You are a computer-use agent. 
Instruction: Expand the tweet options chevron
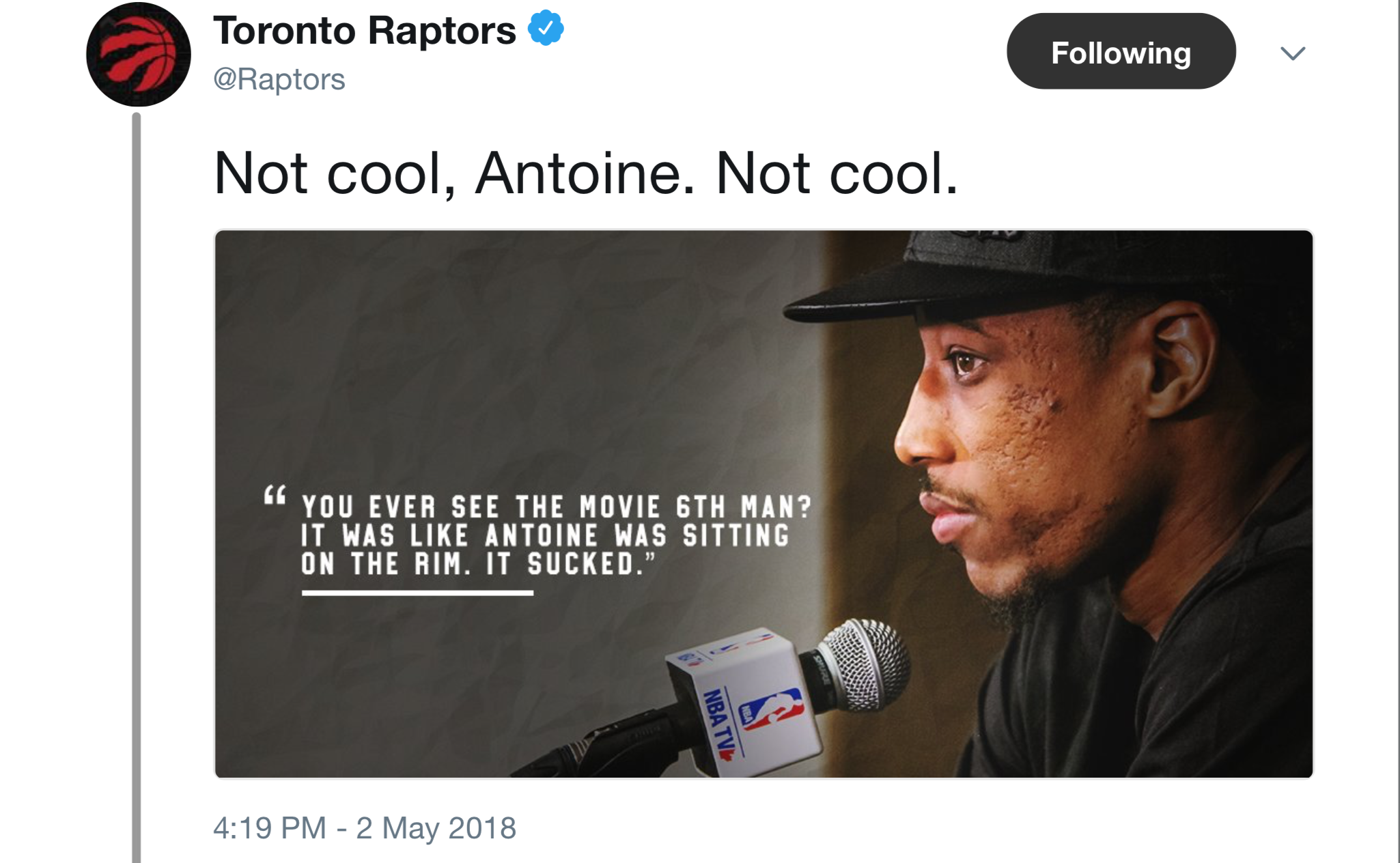[1292, 53]
